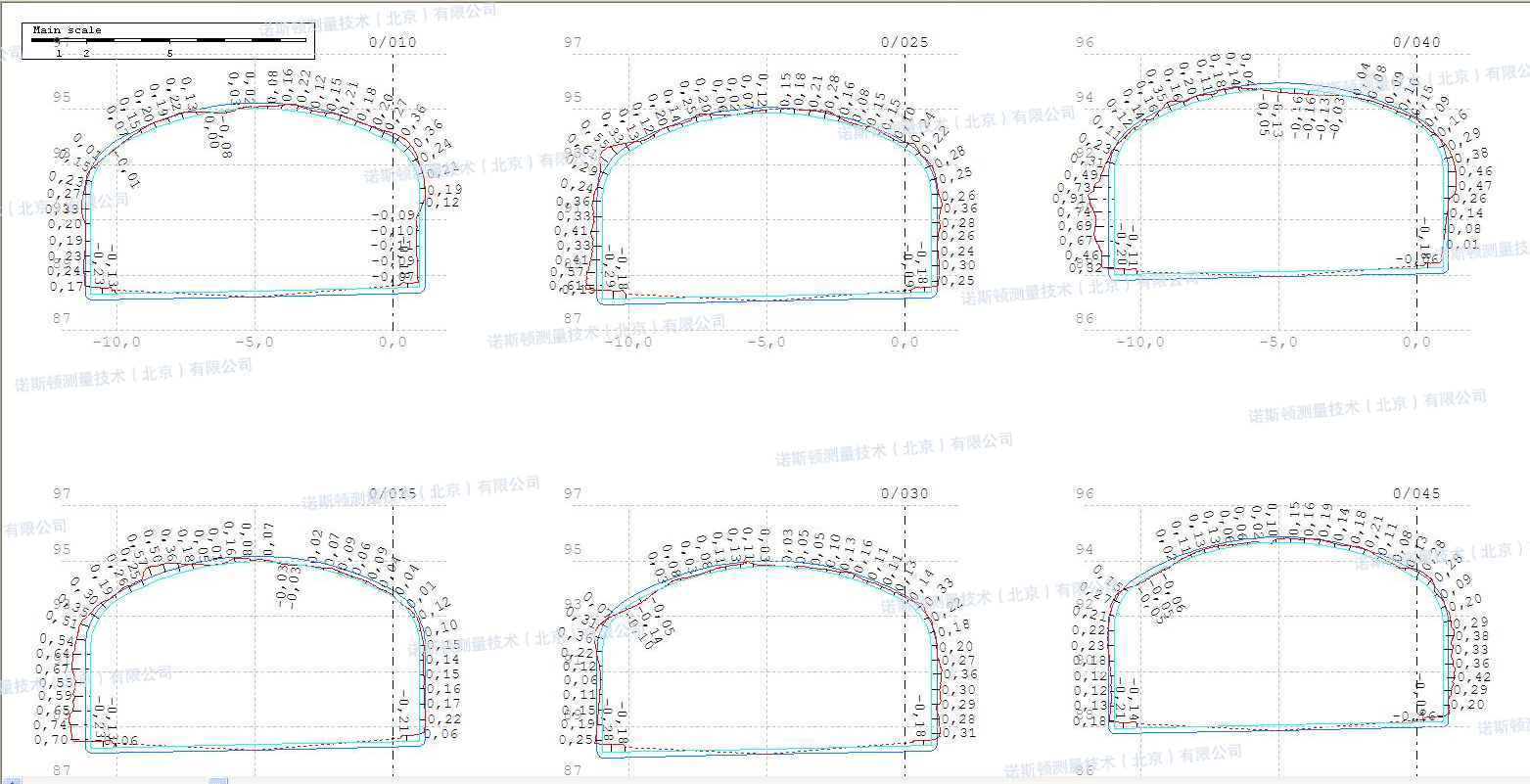Click elevation label 95 in section 0/010
The image size is (1530, 784).
(x=62, y=97)
